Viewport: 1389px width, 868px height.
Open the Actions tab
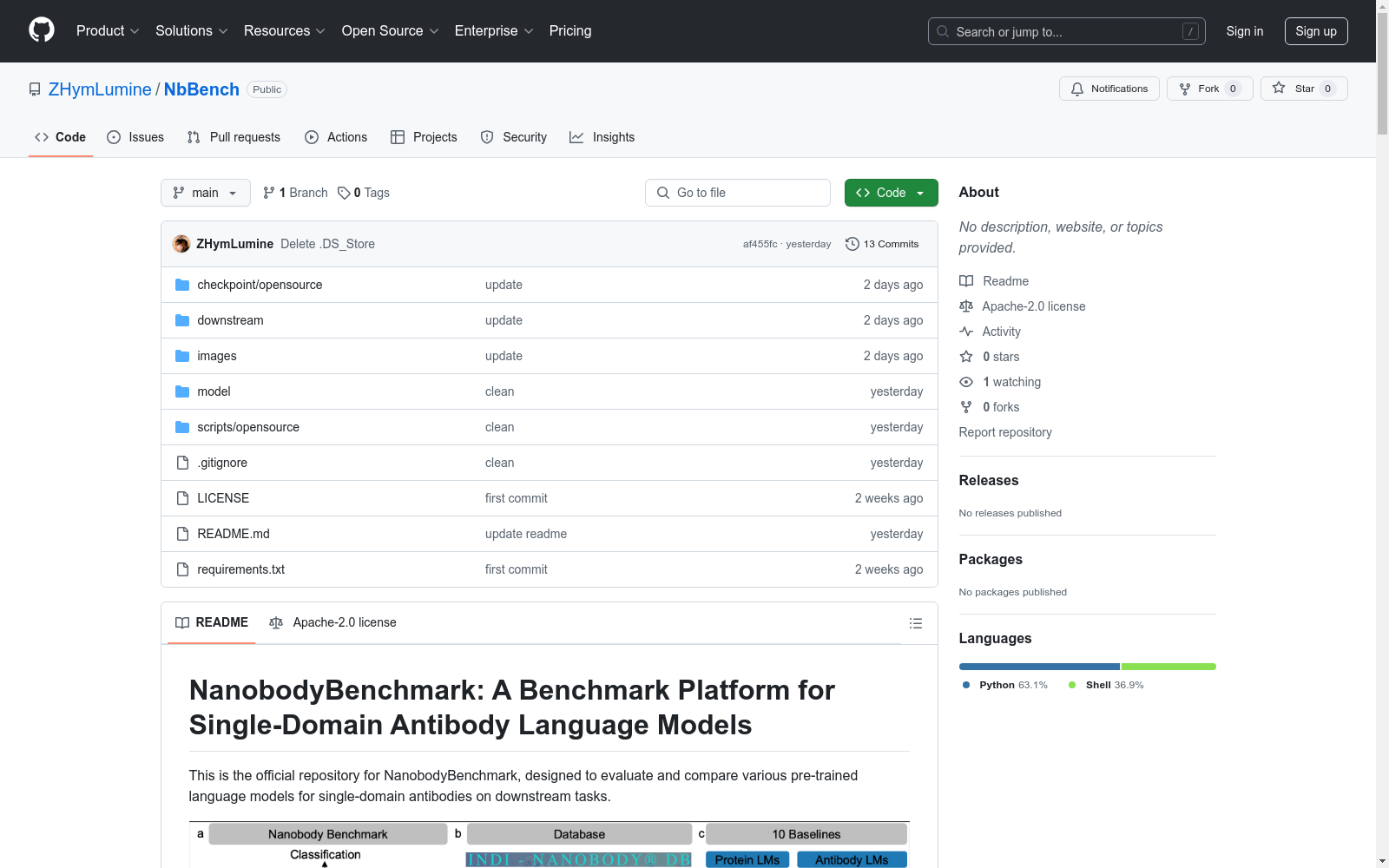(336, 137)
